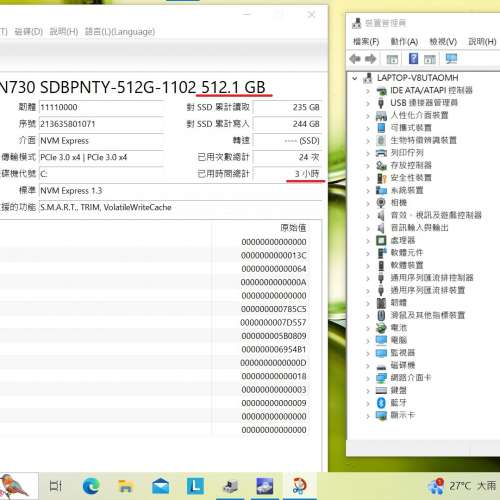This screenshot has width=500, height=500.
Task: Click the raw value 00000000785C5
Action: click(274, 309)
